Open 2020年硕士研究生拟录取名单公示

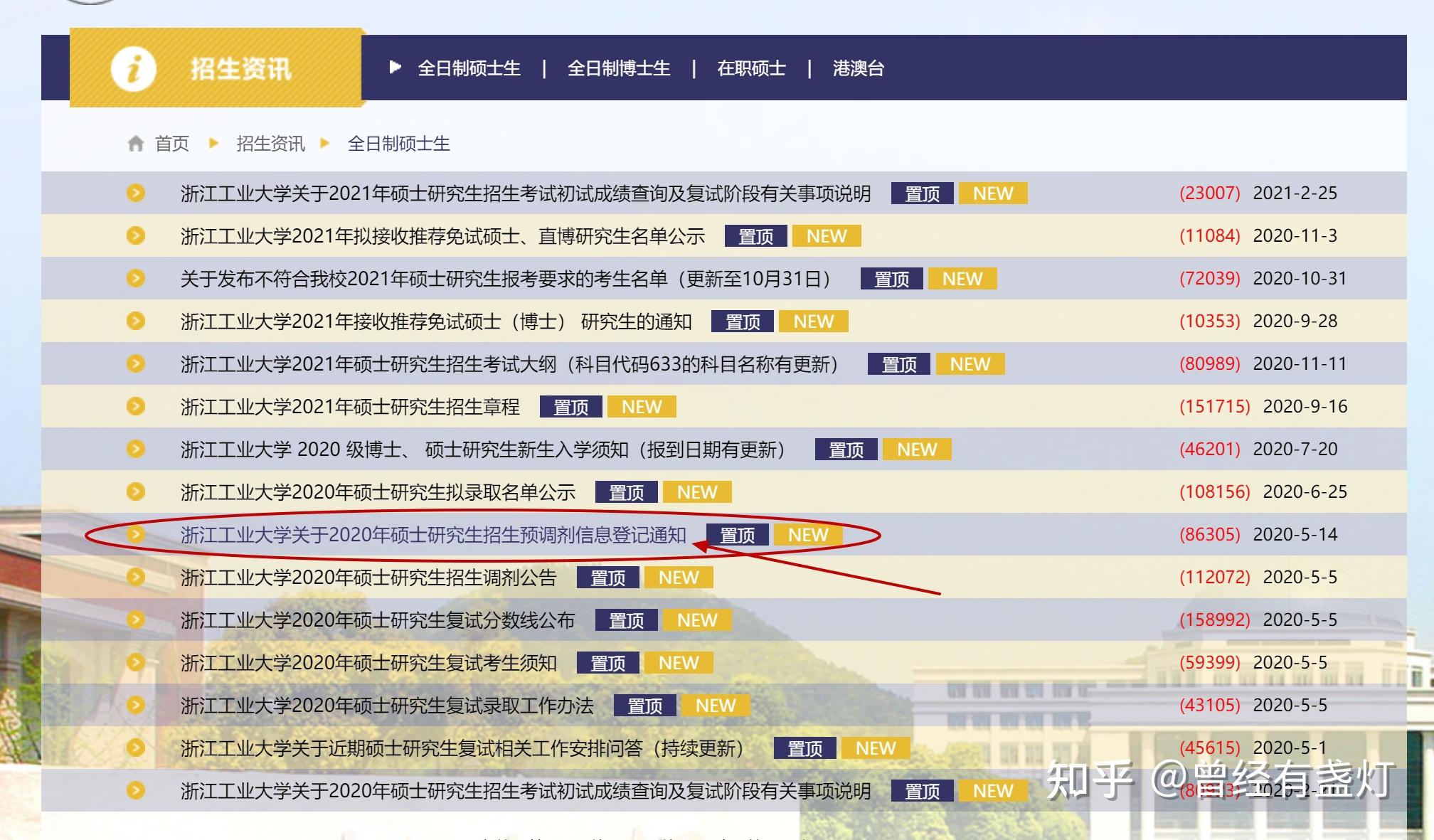(x=378, y=492)
